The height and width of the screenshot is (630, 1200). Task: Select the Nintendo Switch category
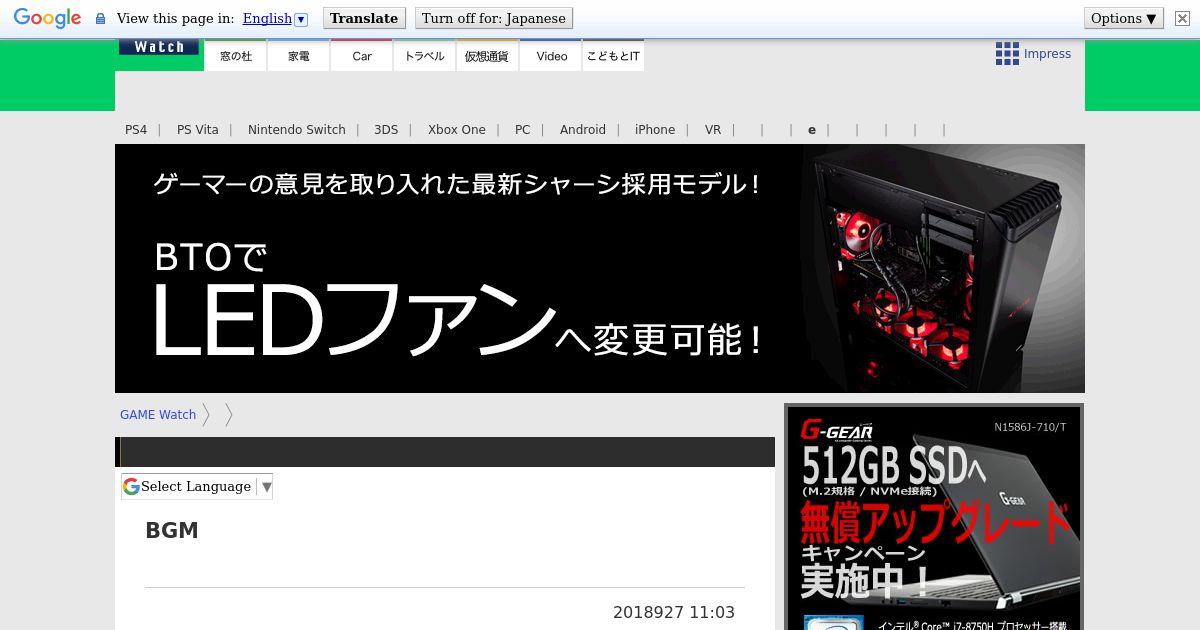click(297, 130)
